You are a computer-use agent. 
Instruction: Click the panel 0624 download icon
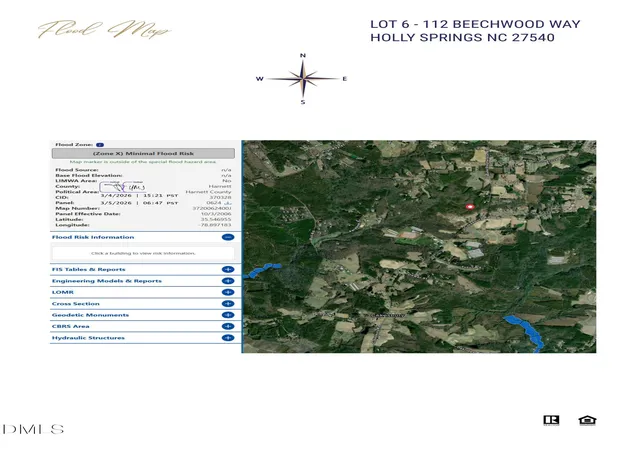coord(228,203)
